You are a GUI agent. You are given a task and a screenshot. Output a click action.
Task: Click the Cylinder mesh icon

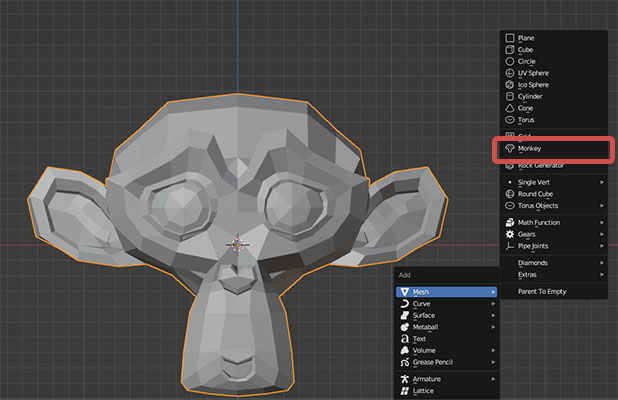[510, 97]
